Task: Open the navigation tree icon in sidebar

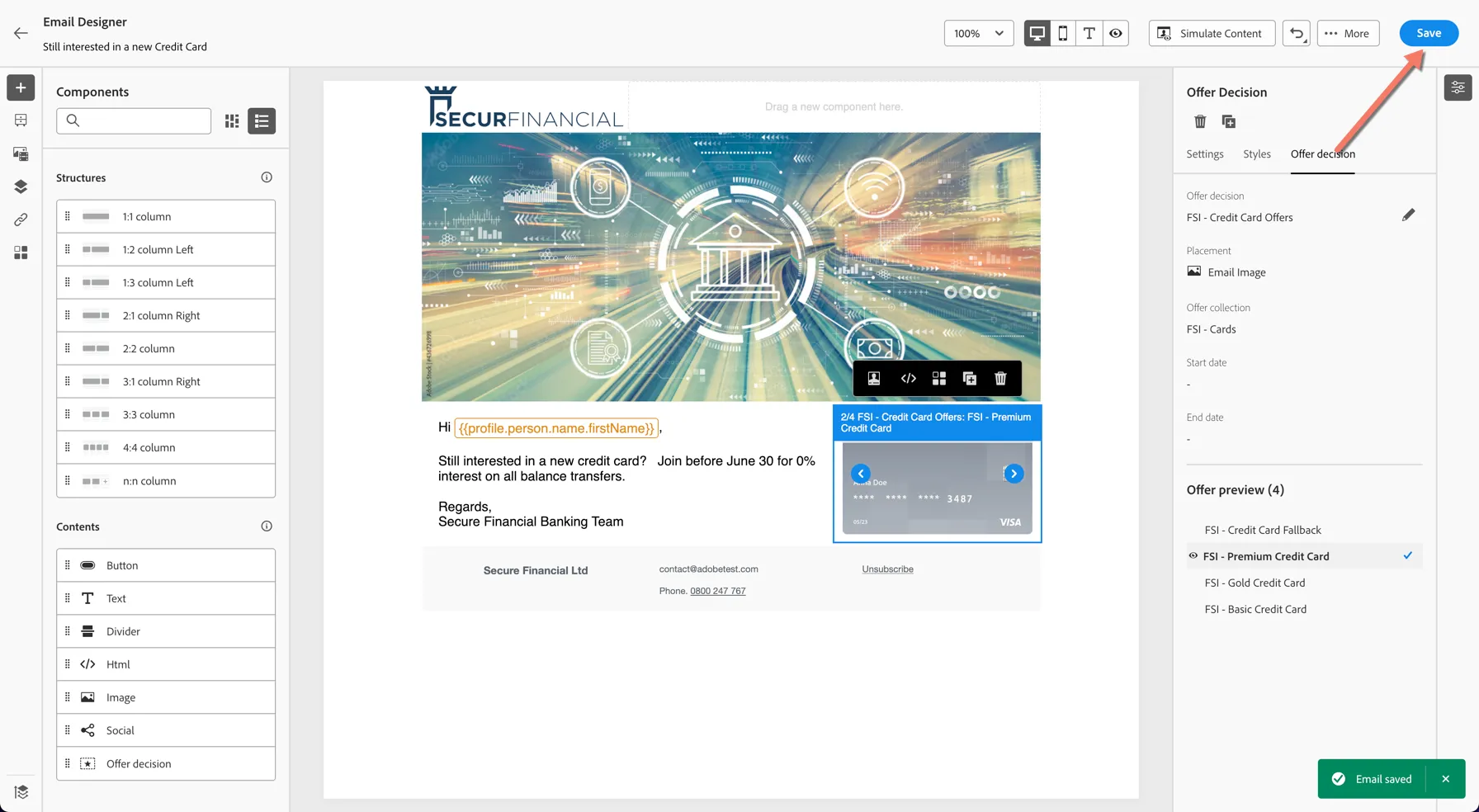Action: 21,120
